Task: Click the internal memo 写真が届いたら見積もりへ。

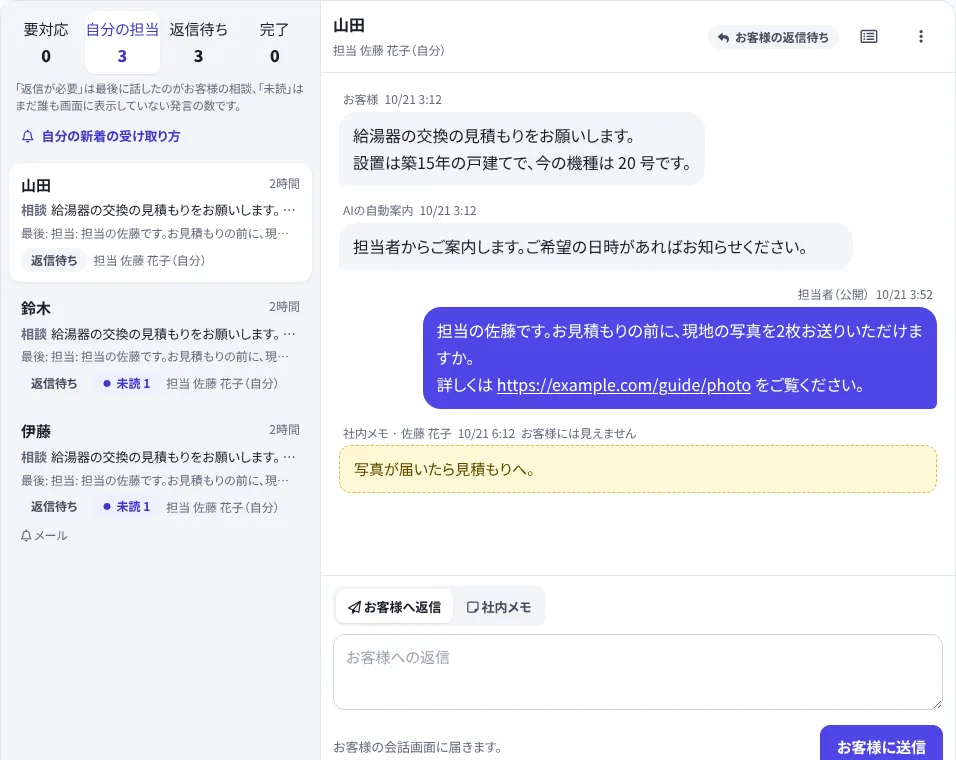Action: coord(638,469)
